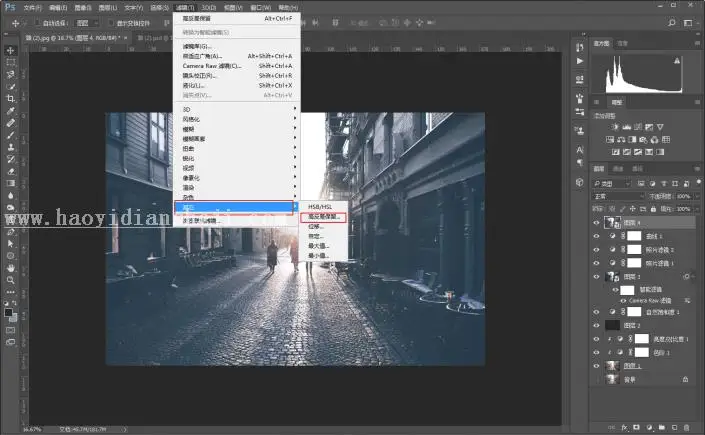Open the fill 100% dropdown arrow
This screenshot has height=435, width=705.
pyautogui.click(x=696, y=209)
